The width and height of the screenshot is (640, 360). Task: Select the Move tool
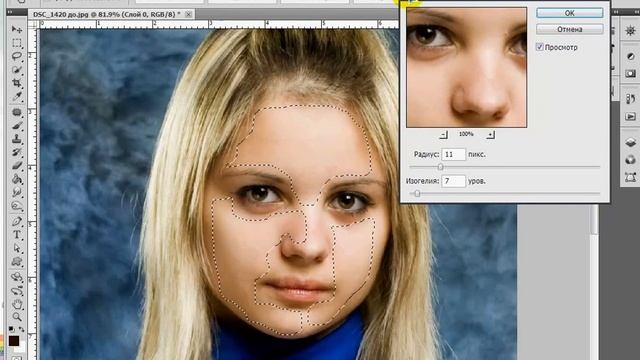point(17,29)
